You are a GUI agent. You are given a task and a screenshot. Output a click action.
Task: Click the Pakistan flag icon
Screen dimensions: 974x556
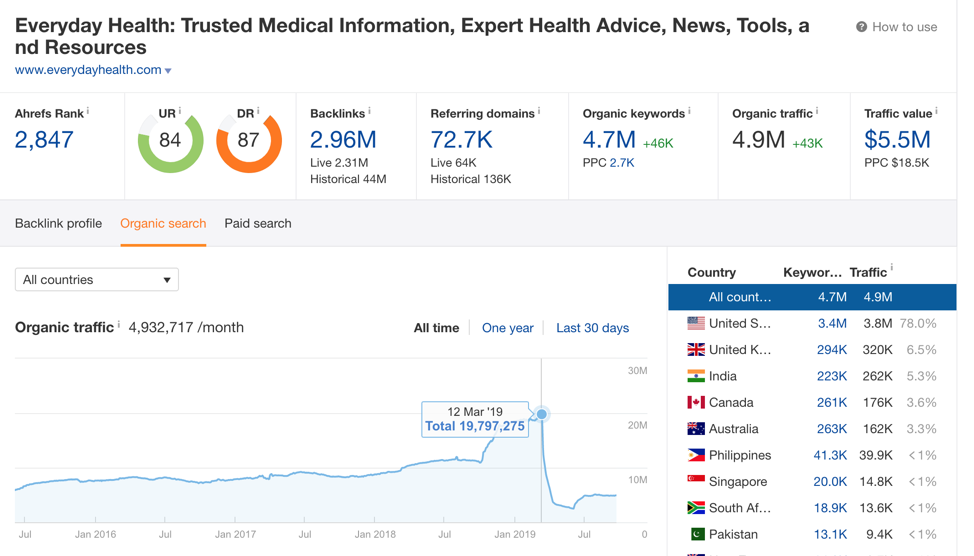pos(698,534)
